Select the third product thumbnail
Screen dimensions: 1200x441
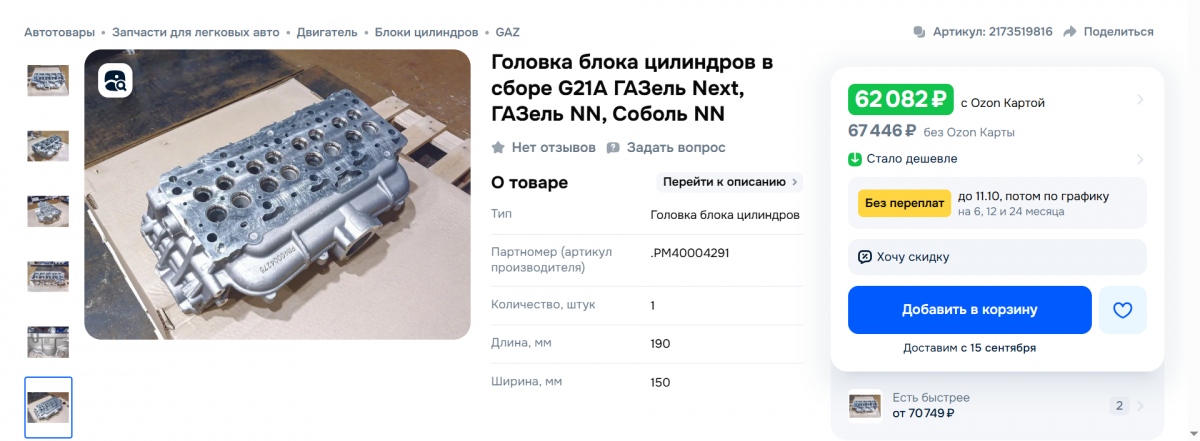click(x=48, y=211)
